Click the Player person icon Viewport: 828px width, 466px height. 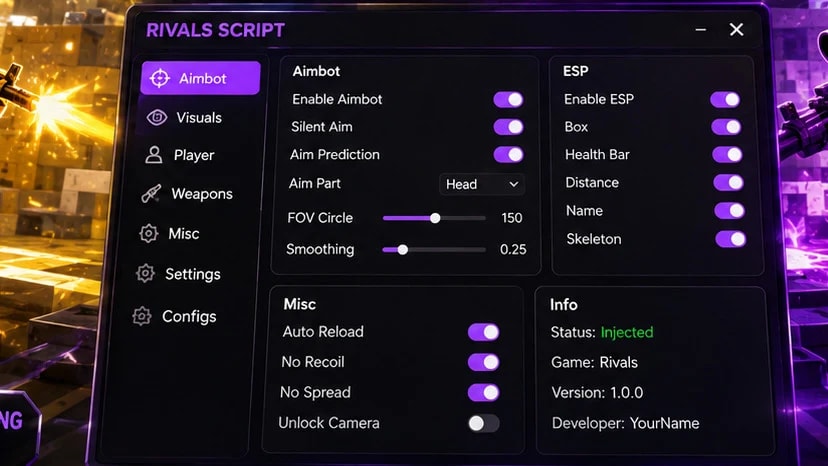pos(154,155)
